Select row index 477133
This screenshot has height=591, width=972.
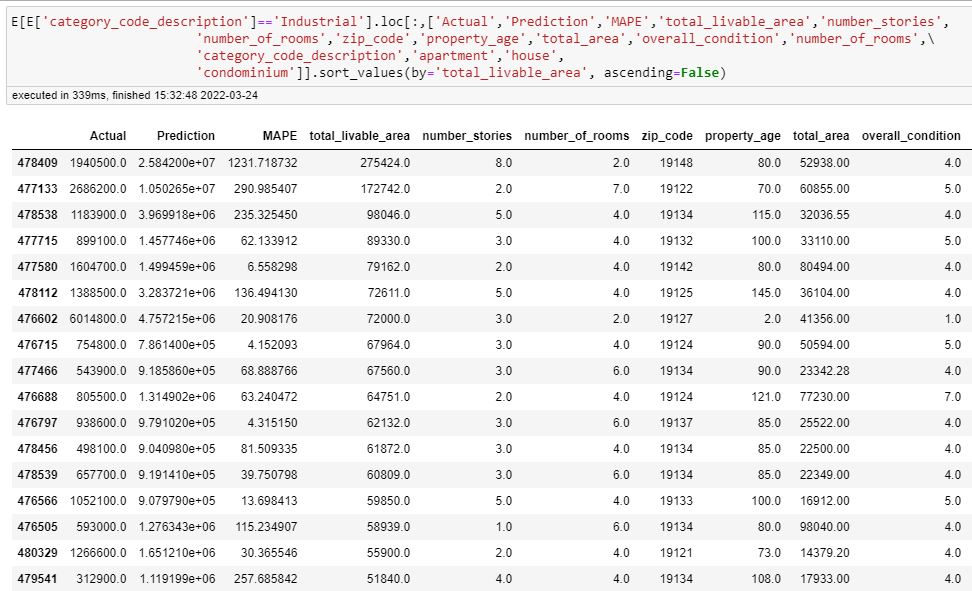(37, 189)
